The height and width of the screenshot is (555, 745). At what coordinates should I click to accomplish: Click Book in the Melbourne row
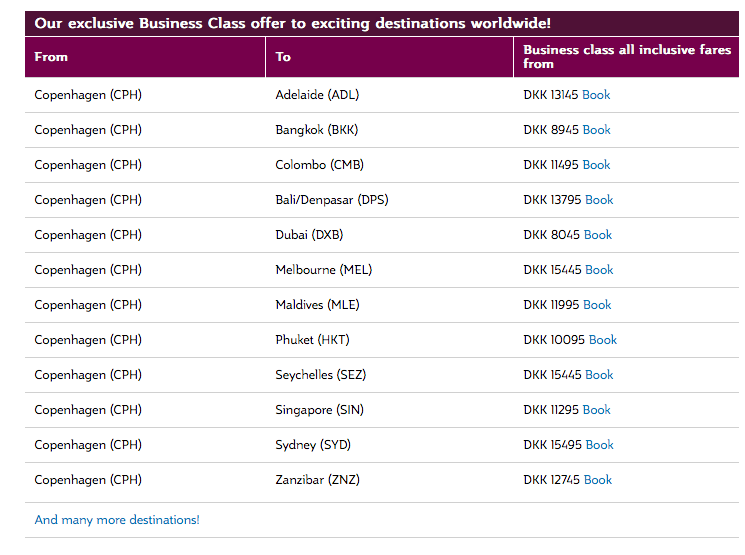(x=599, y=270)
